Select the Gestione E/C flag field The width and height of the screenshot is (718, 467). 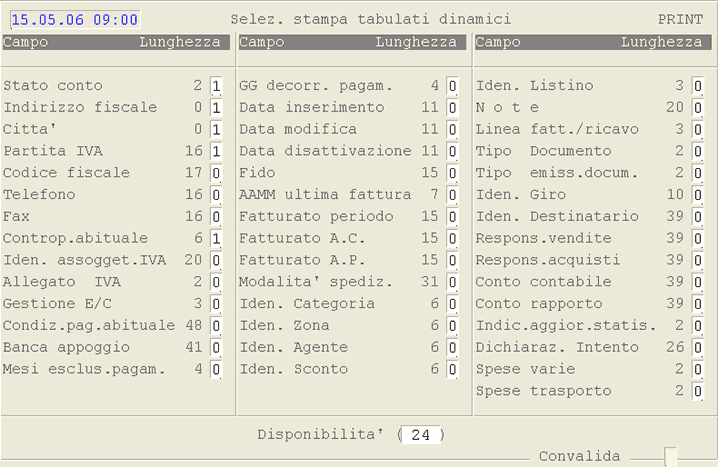pos(216,304)
